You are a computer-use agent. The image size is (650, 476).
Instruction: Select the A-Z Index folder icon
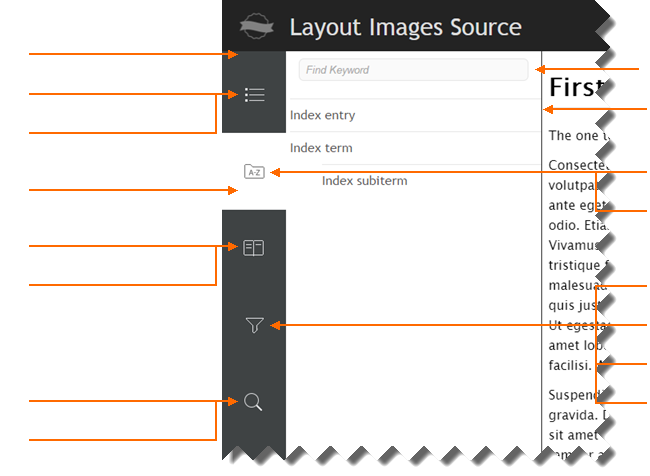click(x=254, y=172)
